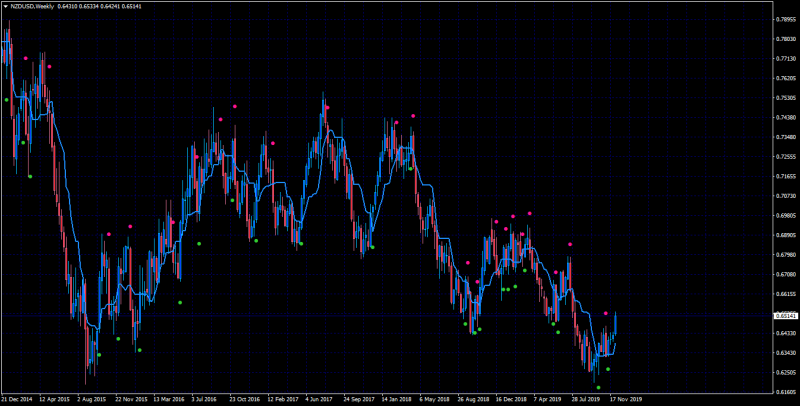Click the 0.61605 price axis label
Viewport: 800px width, 406px height.
coord(786,392)
